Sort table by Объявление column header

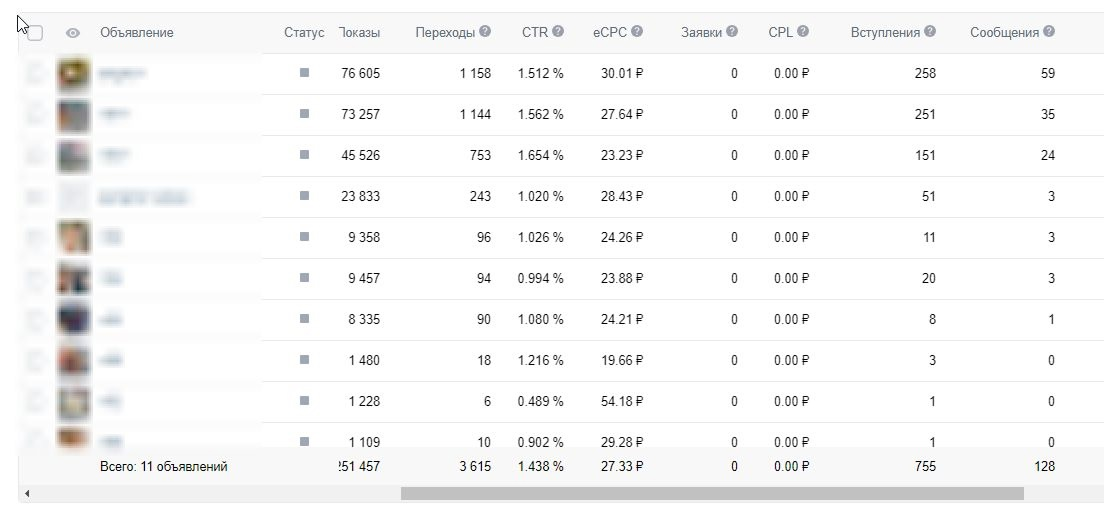tap(137, 32)
